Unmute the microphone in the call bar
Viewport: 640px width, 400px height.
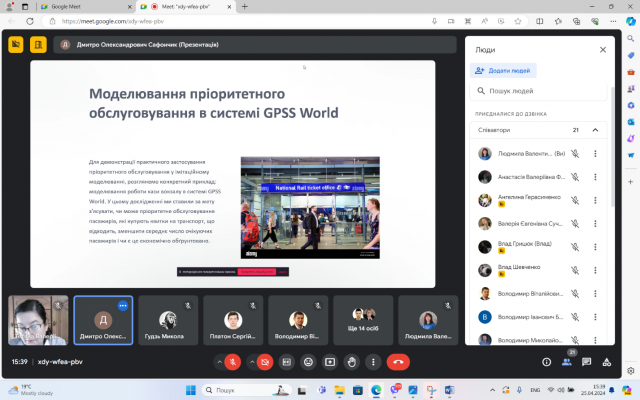[x=232, y=361]
